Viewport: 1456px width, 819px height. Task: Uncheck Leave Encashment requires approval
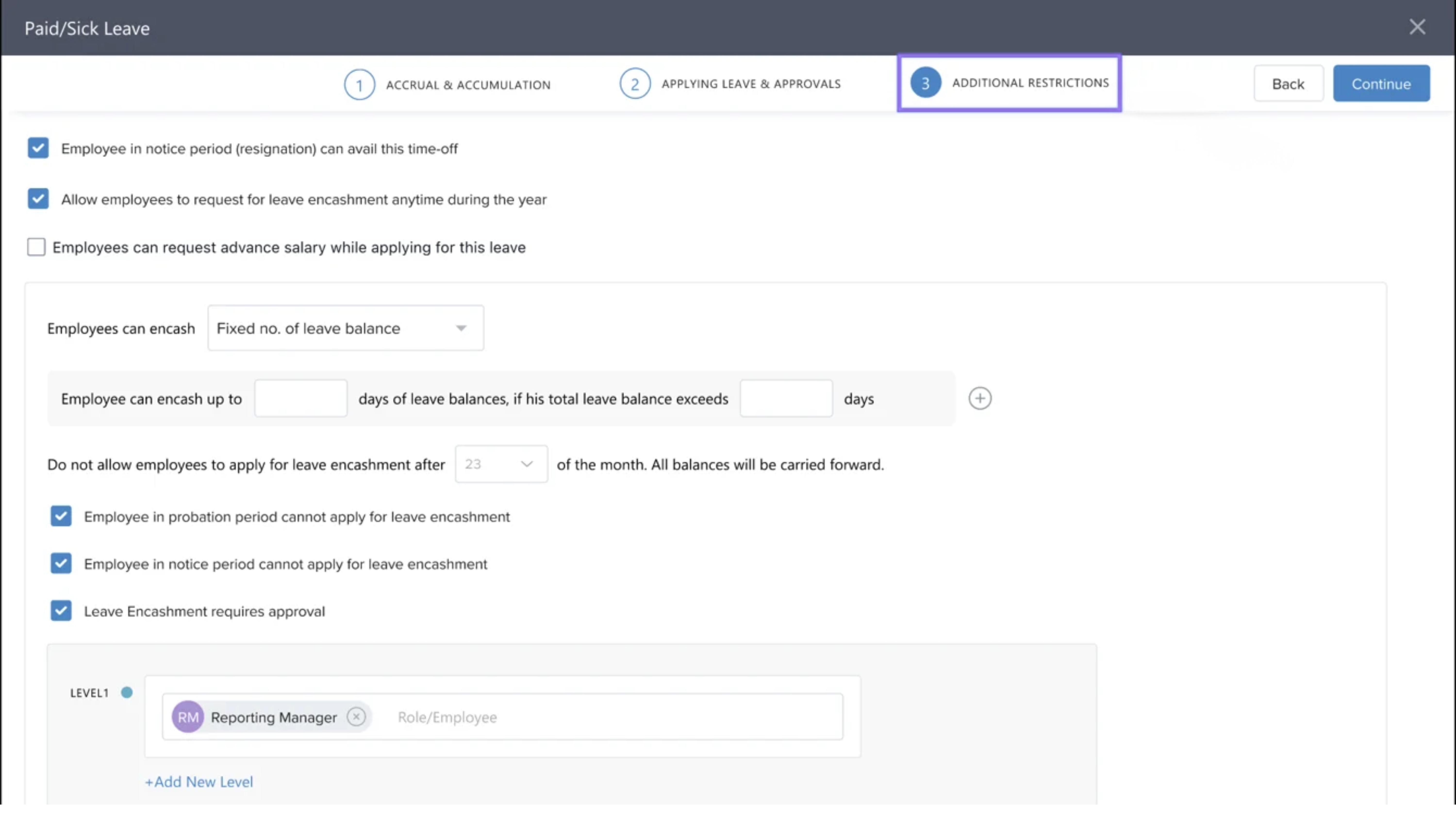point(60,611)
